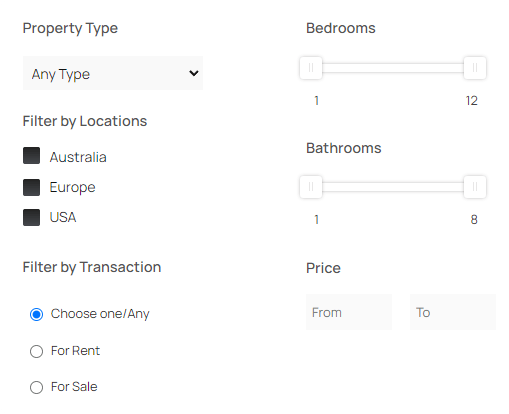Click the dropdown chevron arrow
This screenshot has height=414, width=509.
(194, 73)
